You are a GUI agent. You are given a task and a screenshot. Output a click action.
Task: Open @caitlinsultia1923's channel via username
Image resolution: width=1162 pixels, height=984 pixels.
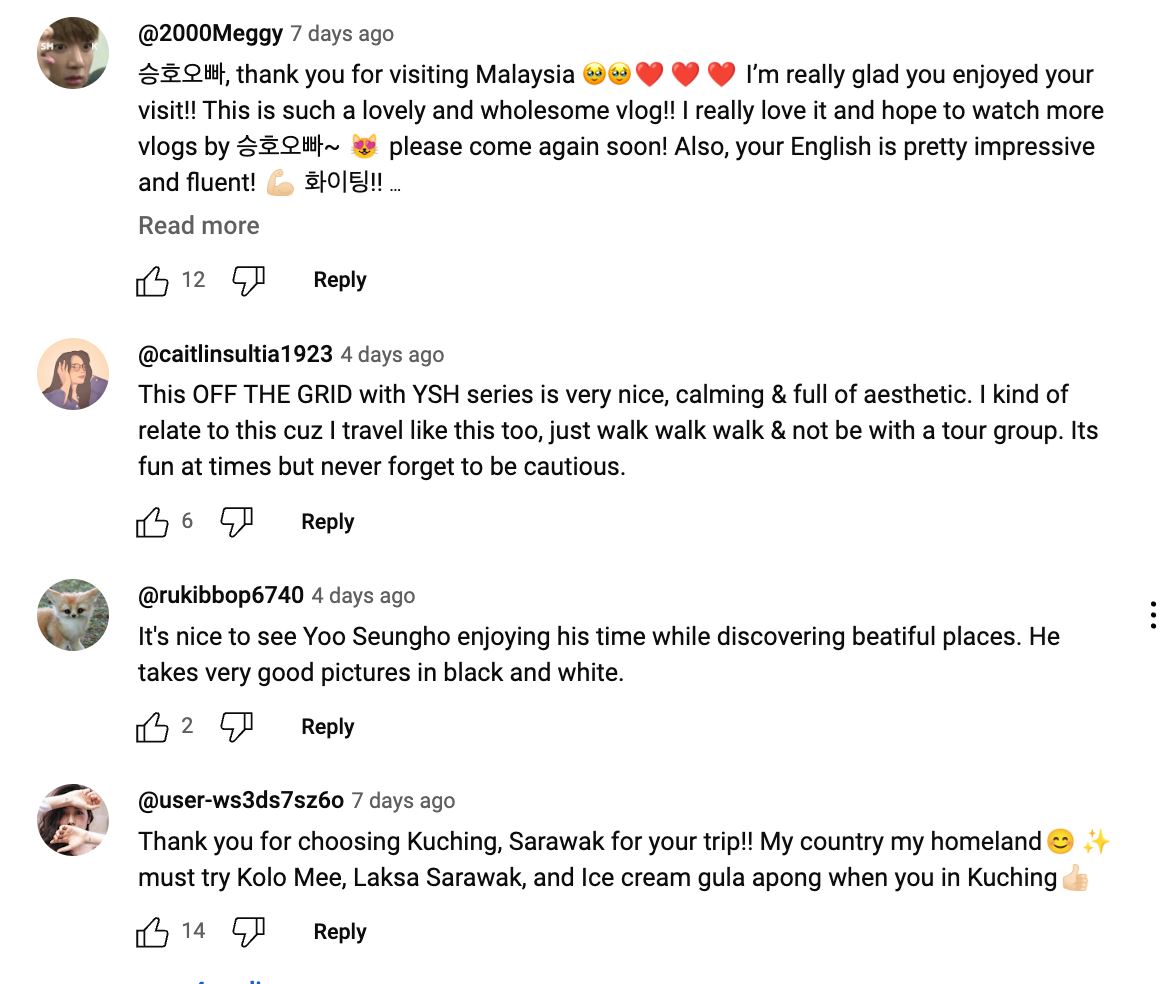[x=236, y=354]
